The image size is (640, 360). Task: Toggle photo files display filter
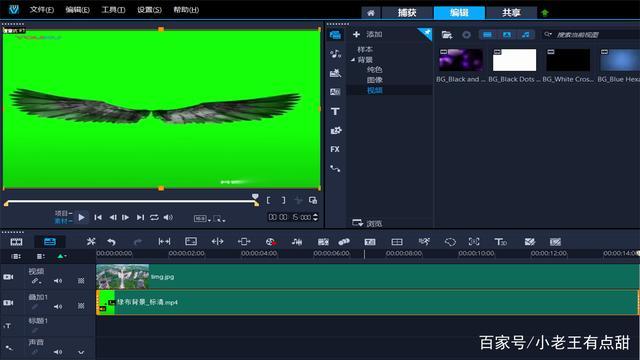507,35
